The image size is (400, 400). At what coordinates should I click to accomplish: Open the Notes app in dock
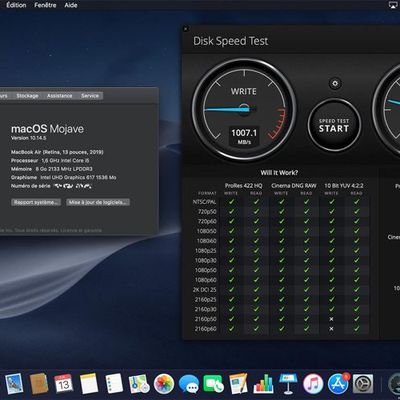tap(89, 384)
